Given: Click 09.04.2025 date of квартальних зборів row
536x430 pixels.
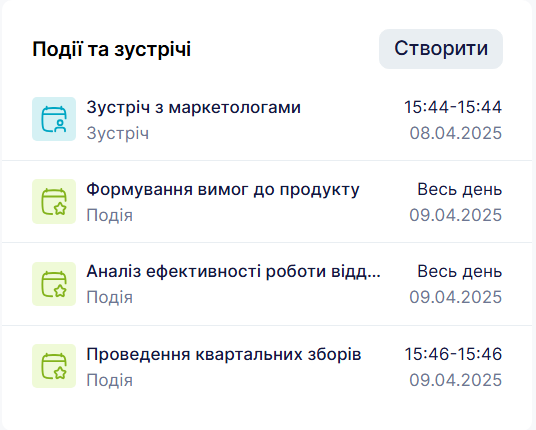Looking at the screenshot, I should tap(456, 380).
